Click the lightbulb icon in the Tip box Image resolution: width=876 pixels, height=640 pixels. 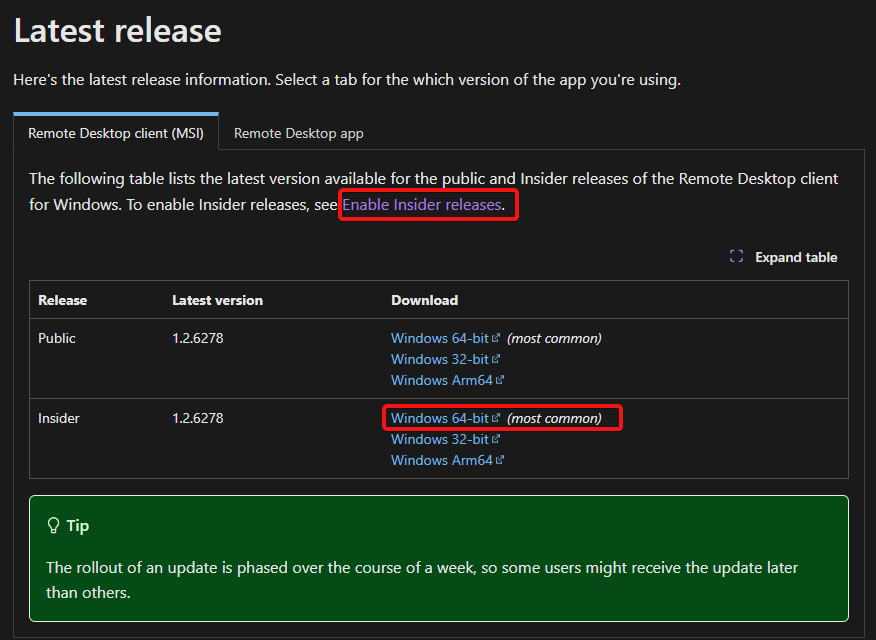(x=53, y=526)
